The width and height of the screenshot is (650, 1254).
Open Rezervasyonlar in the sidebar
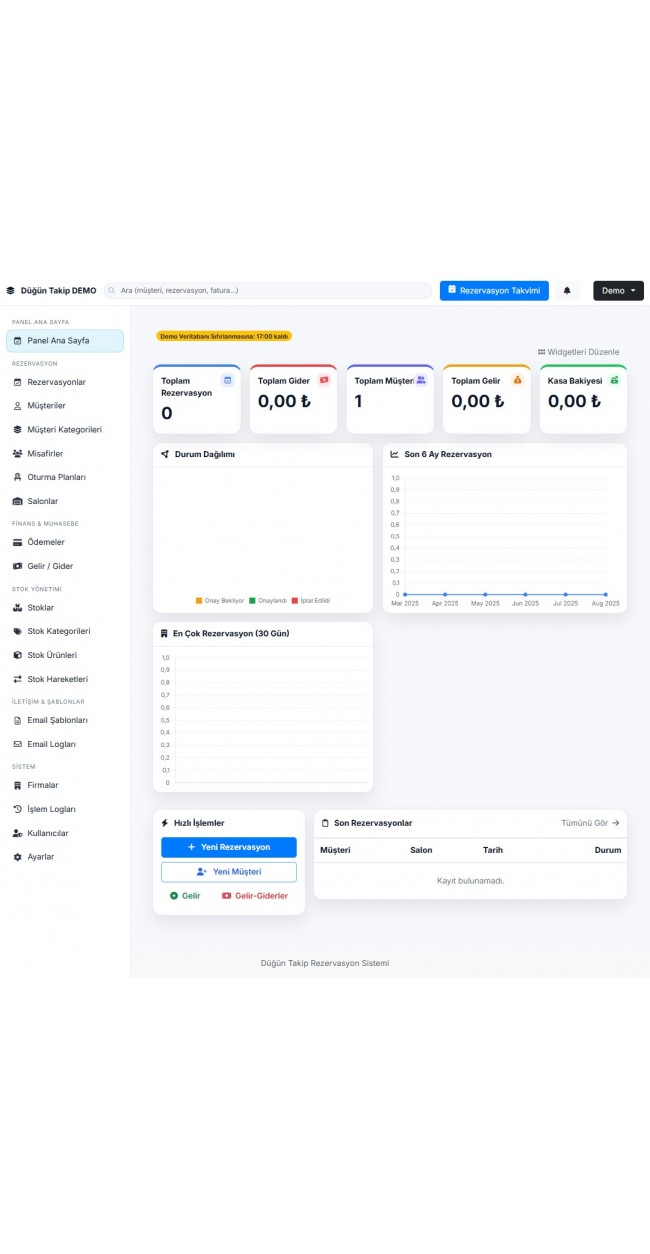pyautogui.click(x=56, y=382)
